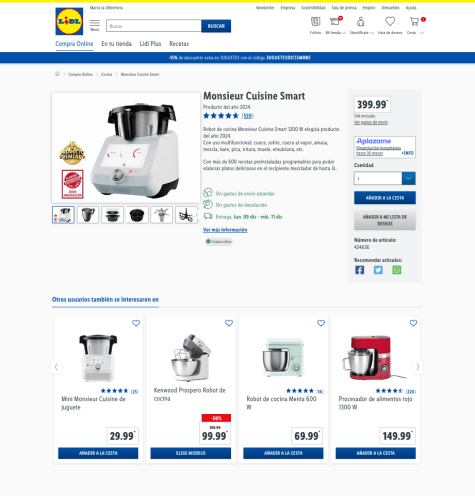Select the second product thumbnail image
The image size is (475, 496).
pos(88,215)
